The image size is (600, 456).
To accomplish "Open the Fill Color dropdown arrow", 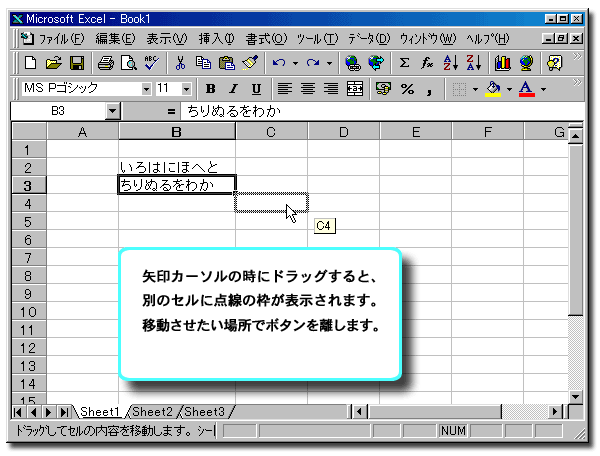I will coord(509,89).
